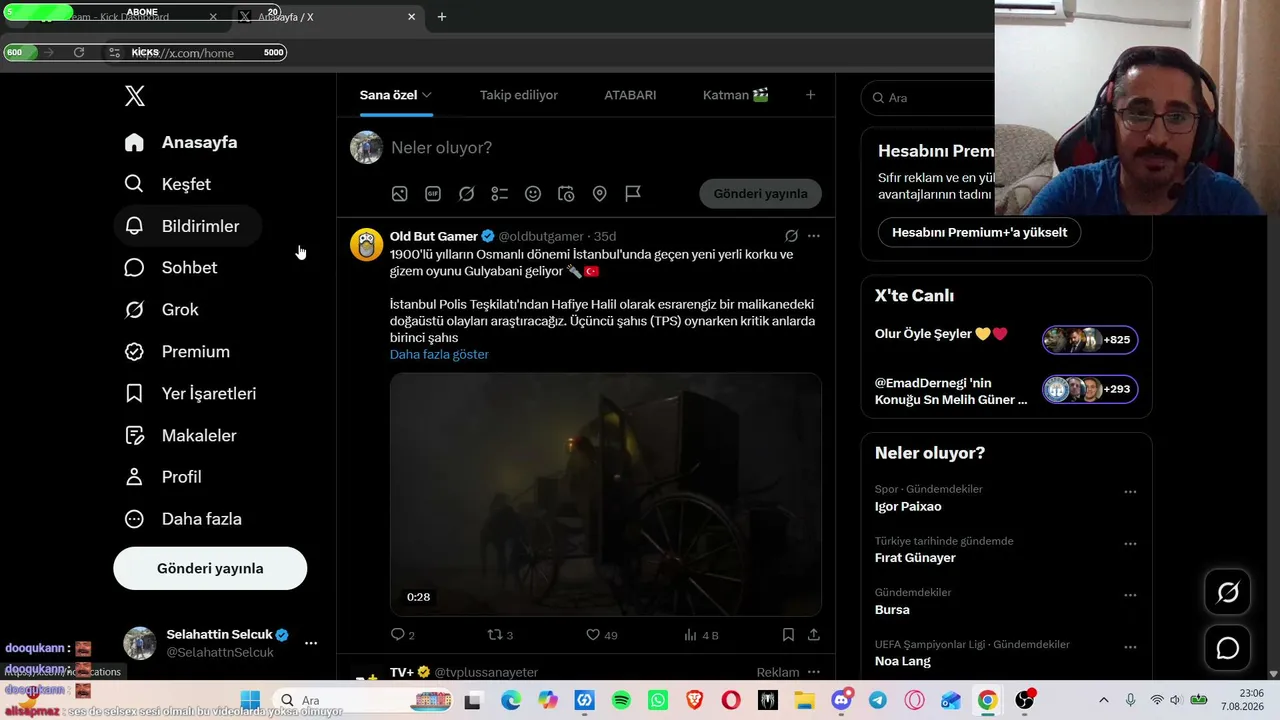Like the Old But Gamer post
Image resolution: width=1280 pixels, height=720 pixels.
pos(601,635)
